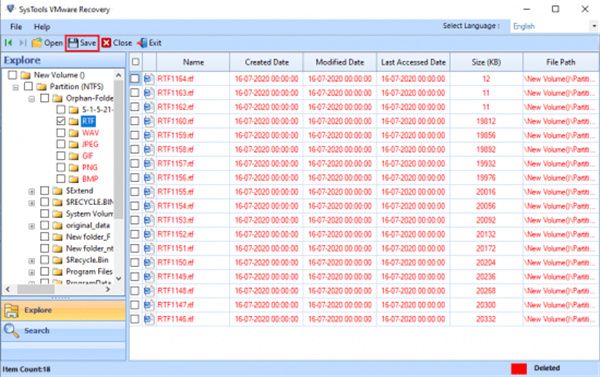Click the Search magnifier icon
Image resolution: width=600 pixels, height=377 pixels.
(x=11, y=331)
